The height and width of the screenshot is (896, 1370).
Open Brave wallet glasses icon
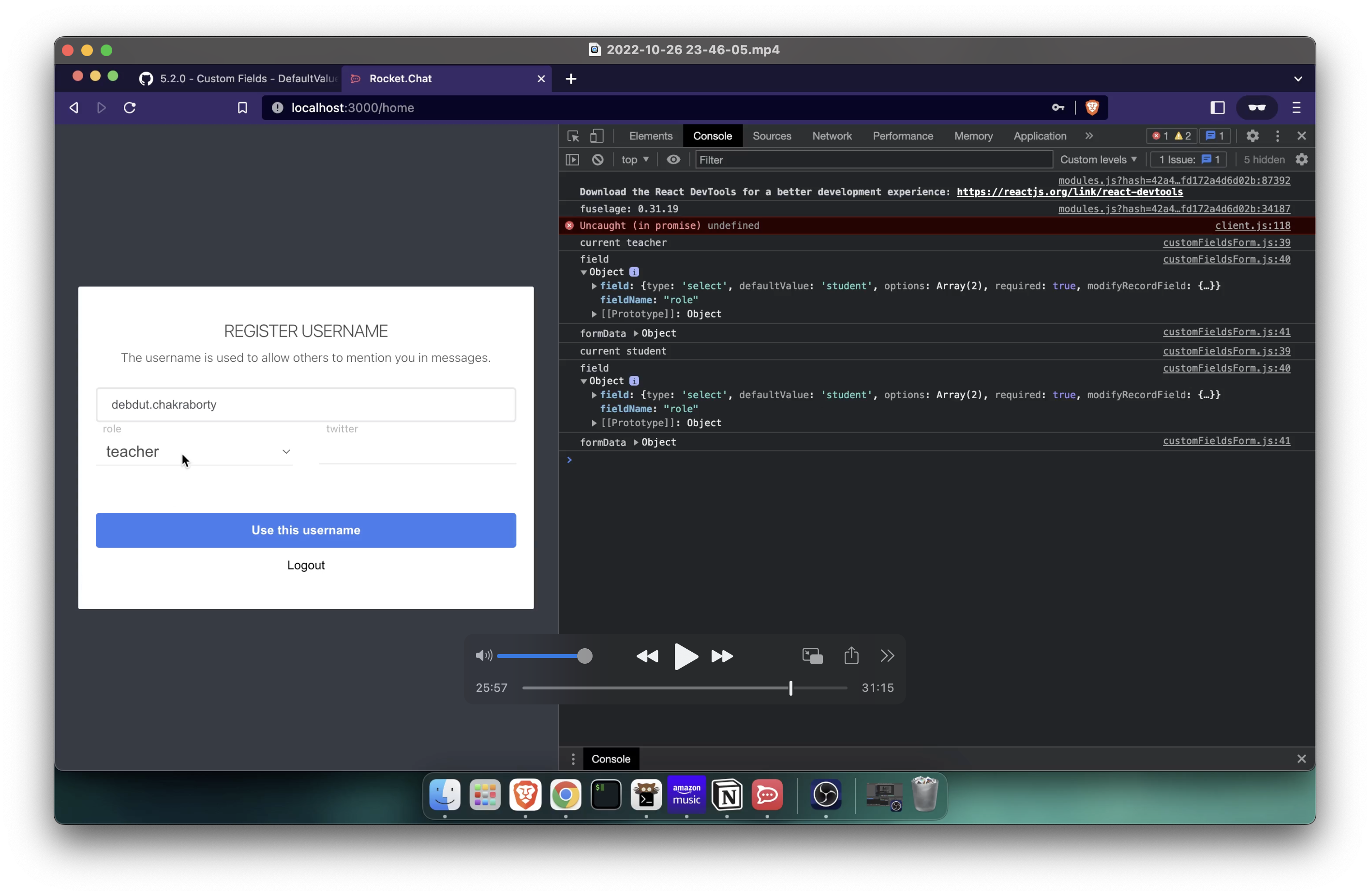coord(1257,108)
